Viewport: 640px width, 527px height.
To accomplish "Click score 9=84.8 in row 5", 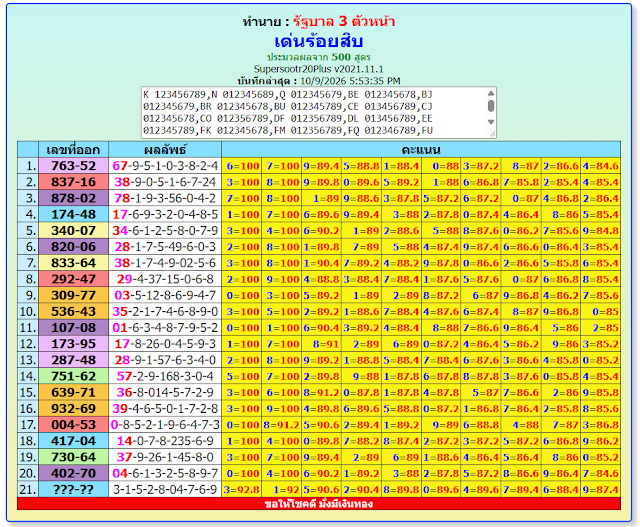I will [601, 231].
